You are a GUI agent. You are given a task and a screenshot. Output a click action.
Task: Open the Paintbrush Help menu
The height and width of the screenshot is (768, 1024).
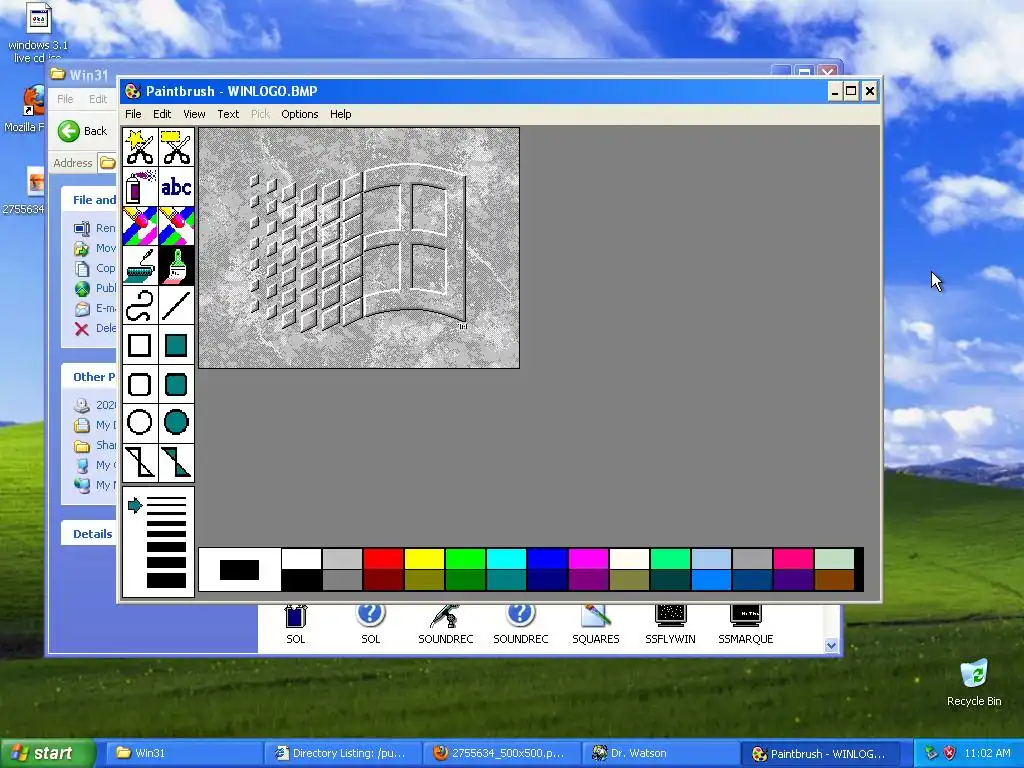(x=340, y=114)
